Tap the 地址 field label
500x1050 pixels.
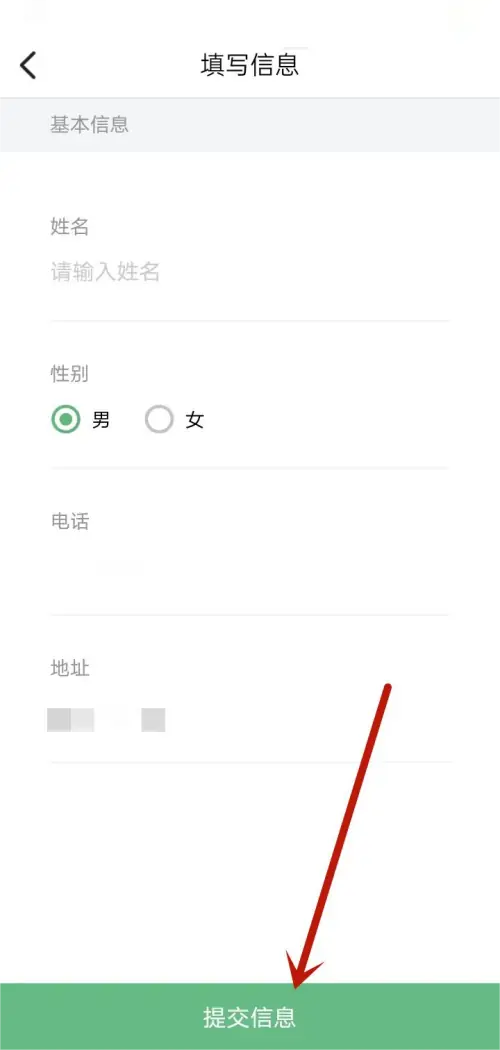[x=70, y=668]
